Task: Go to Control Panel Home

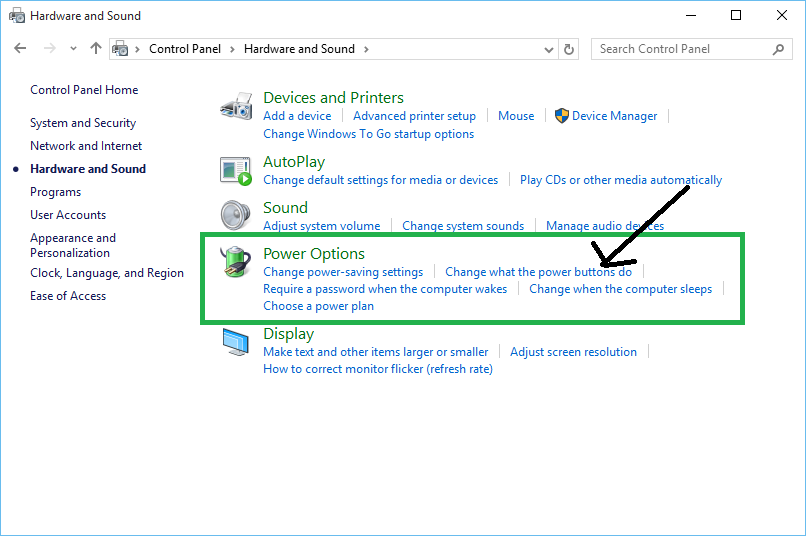Action: [x=84, y=90]
